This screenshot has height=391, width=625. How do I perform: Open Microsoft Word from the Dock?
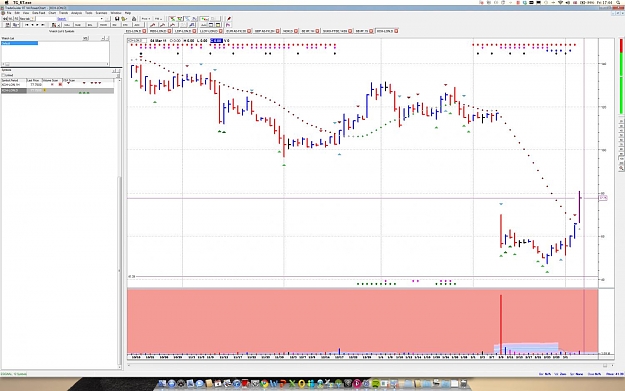[x=273, y=383]
